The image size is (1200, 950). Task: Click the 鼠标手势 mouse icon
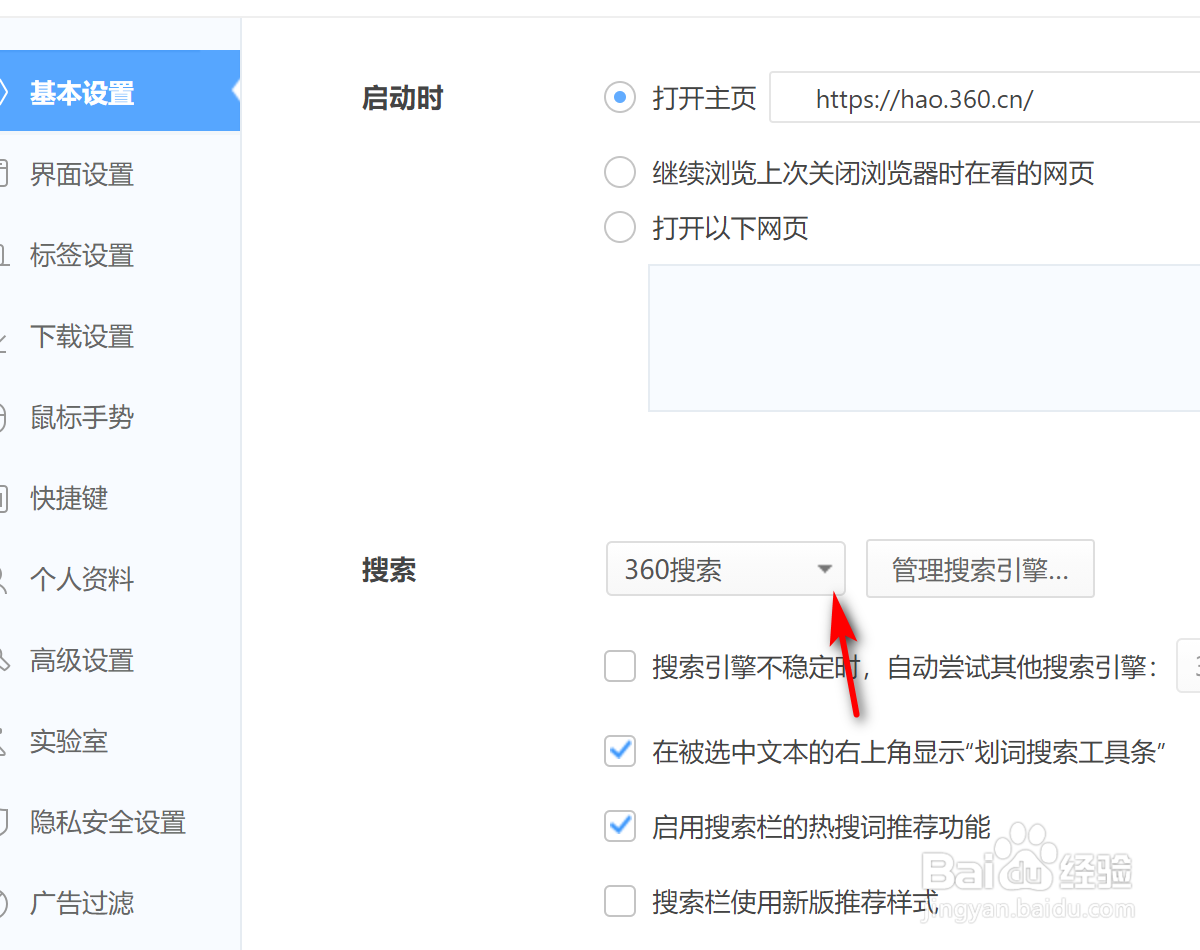[3, 418]
